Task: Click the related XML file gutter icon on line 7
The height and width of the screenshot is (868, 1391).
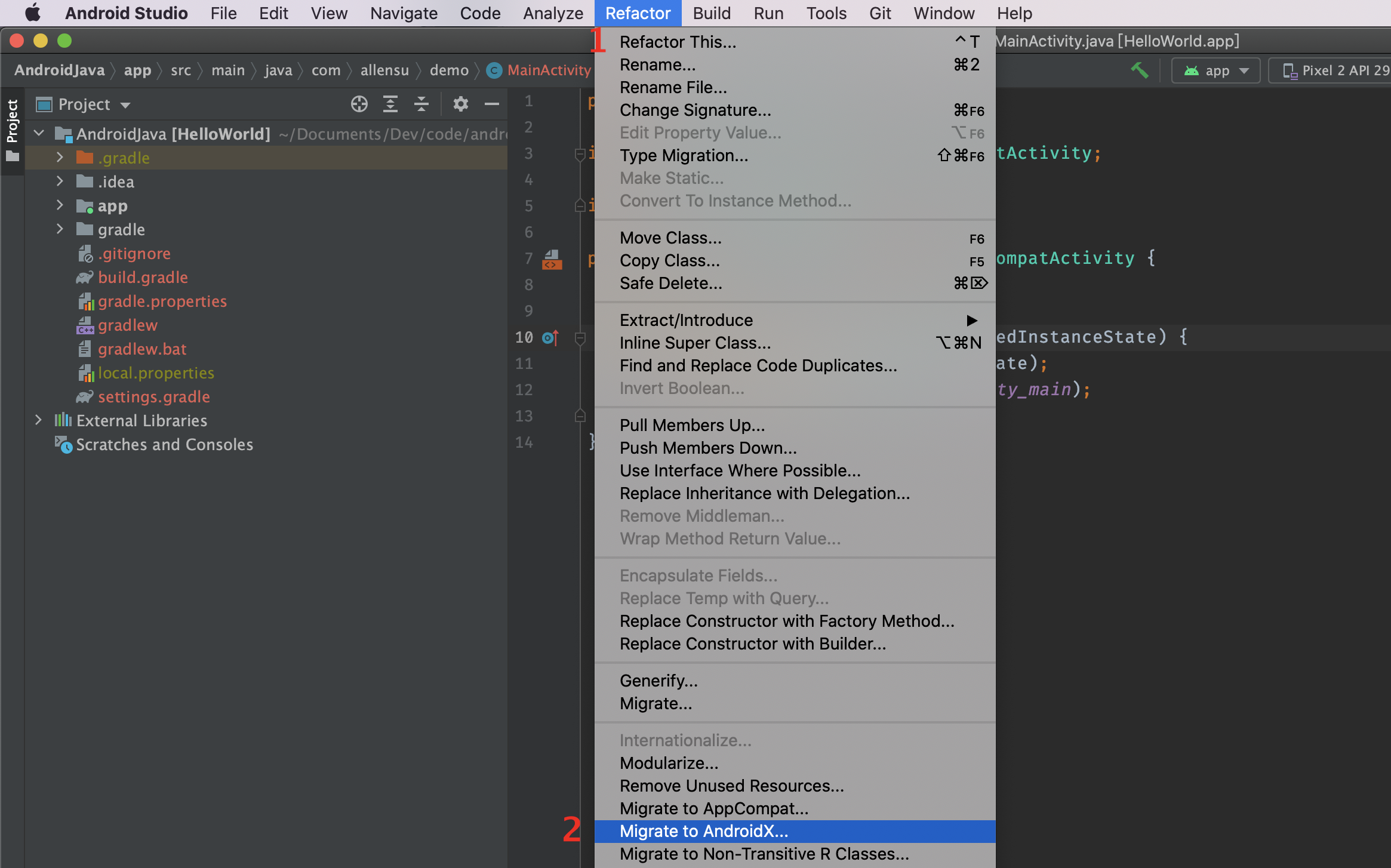Action: [x=552, y=260]
